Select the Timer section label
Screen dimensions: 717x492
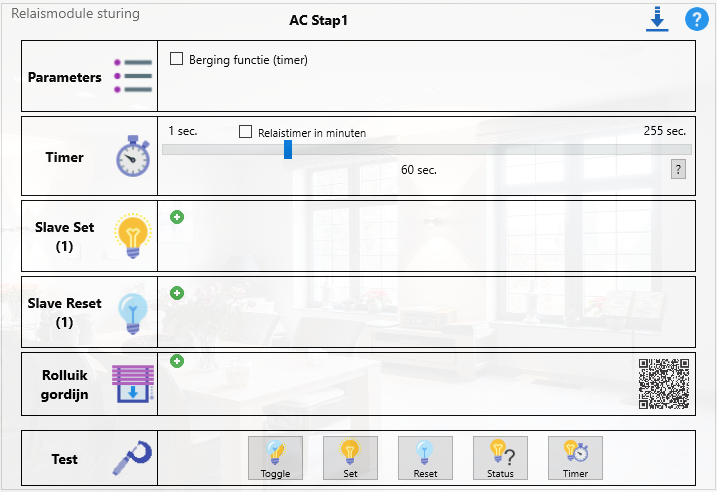point(64,157)
